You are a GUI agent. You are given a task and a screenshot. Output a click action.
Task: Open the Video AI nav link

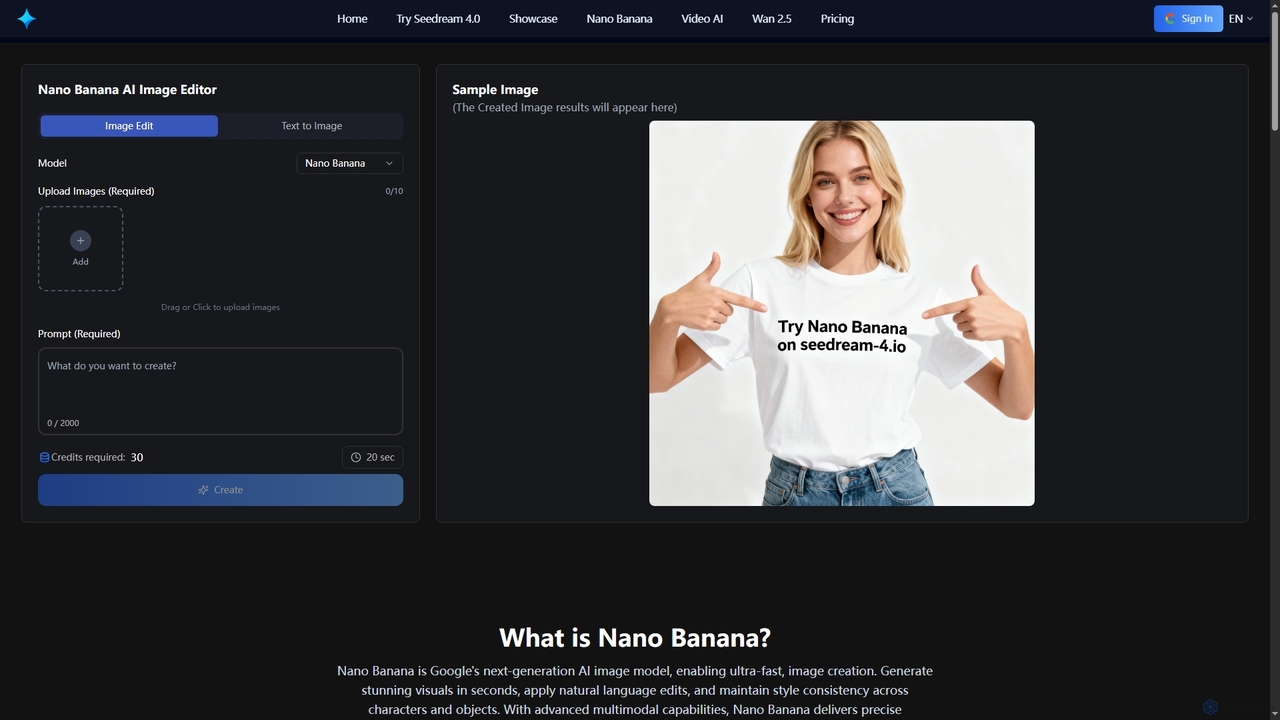click(x=702, y=18)
